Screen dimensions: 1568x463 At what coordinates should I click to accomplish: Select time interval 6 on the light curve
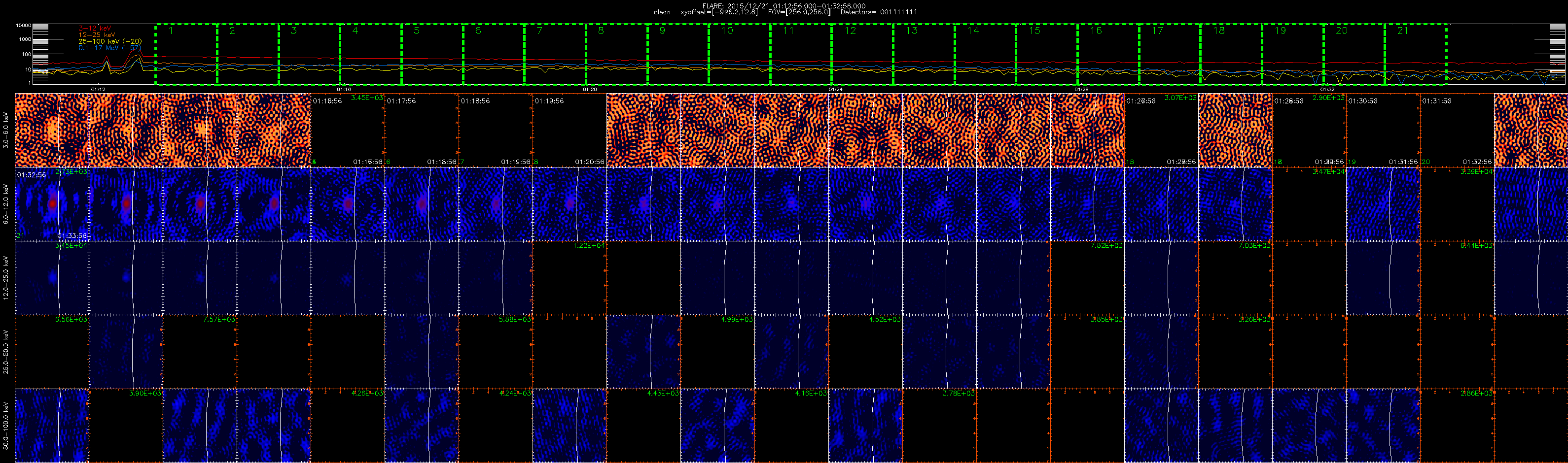click(x=494, y=55)
